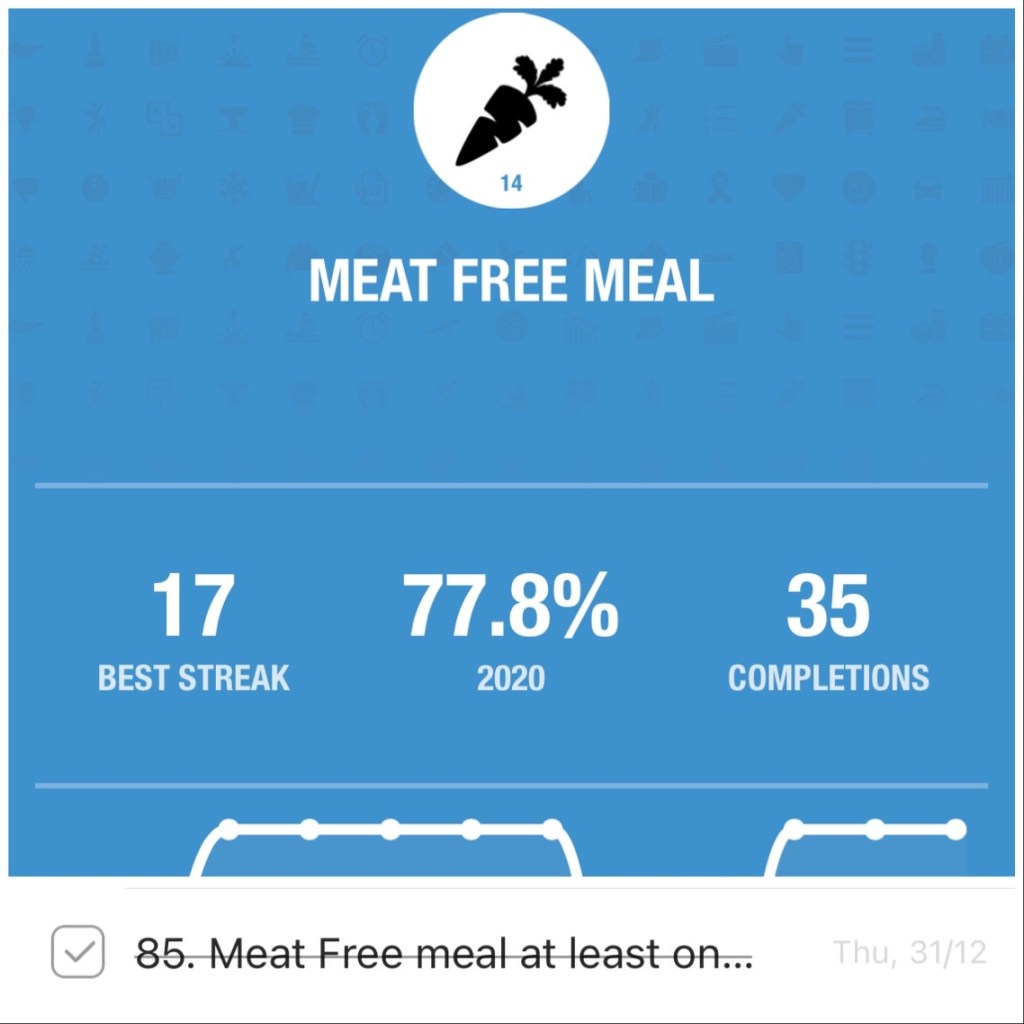This screenshot has height=1024, width=1024.
Task: Tap the 35 completions count
Action: click(828, 607)
